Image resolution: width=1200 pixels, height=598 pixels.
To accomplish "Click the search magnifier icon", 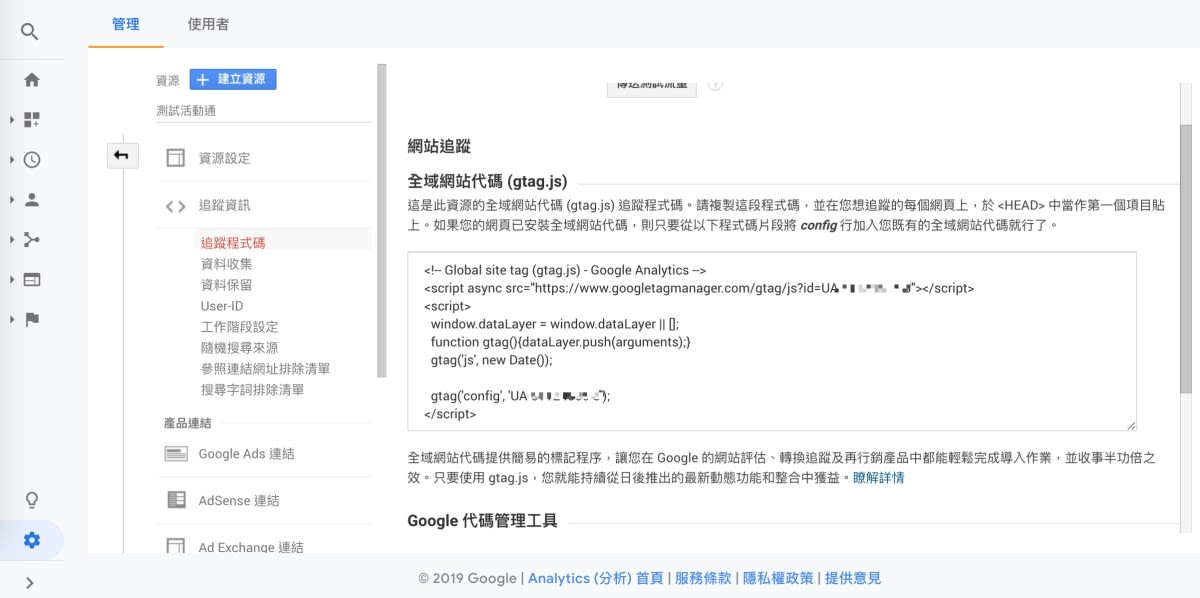I will coord(30,32).
